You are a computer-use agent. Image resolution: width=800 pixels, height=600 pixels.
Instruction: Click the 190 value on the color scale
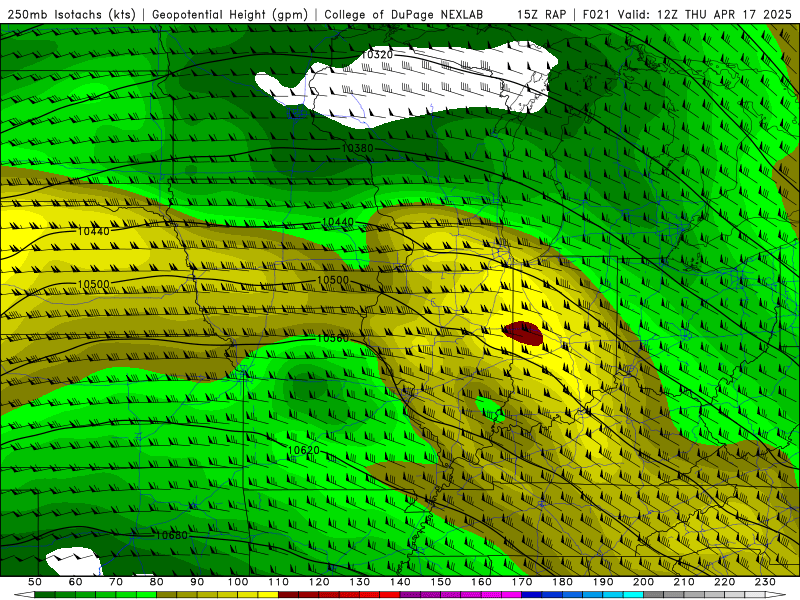603,582
